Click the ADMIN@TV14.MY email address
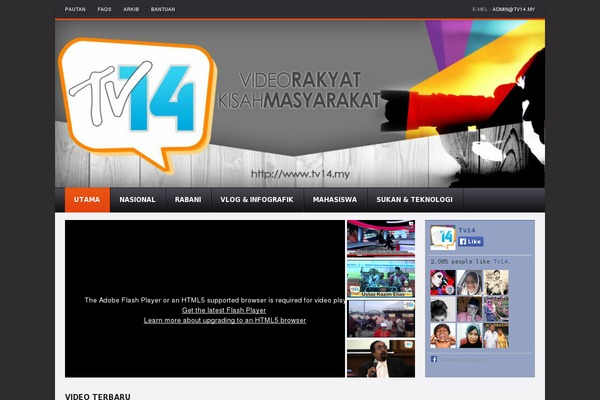Screen dimensions: 600x400 tap(514, 9)
